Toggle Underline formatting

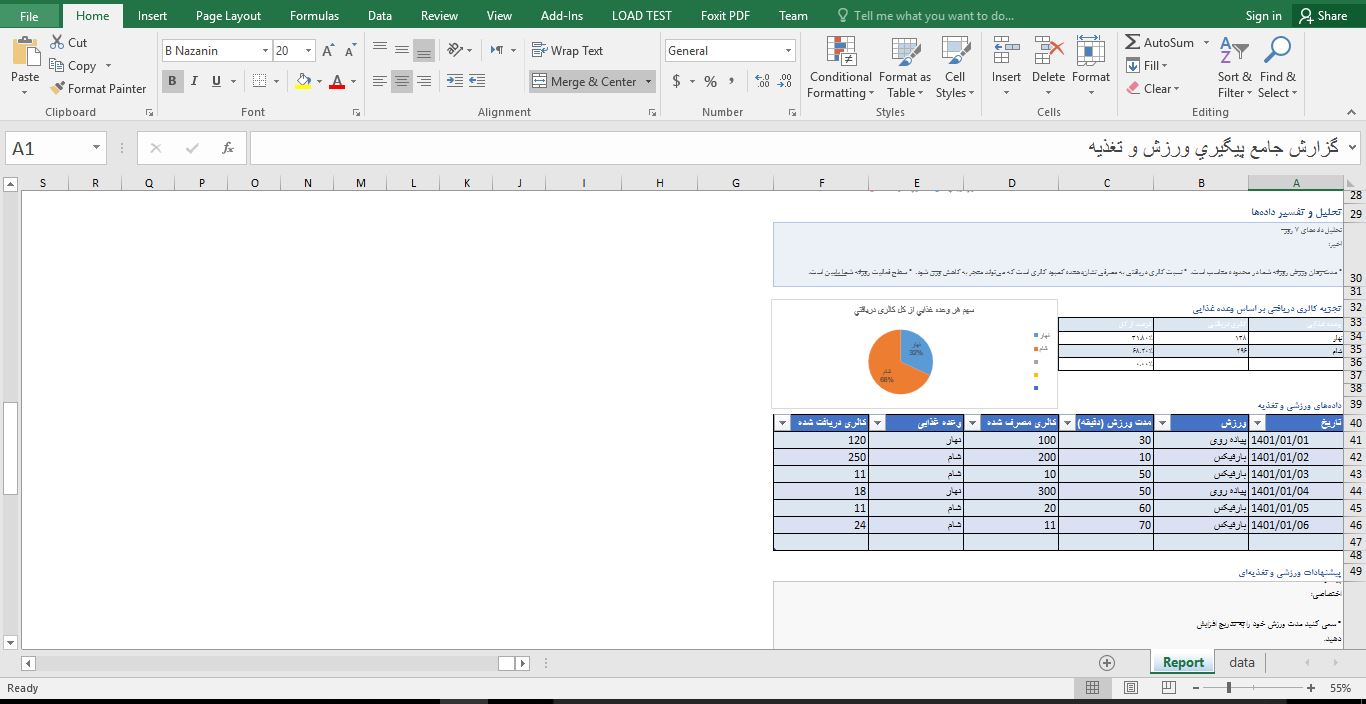(218, 82)
